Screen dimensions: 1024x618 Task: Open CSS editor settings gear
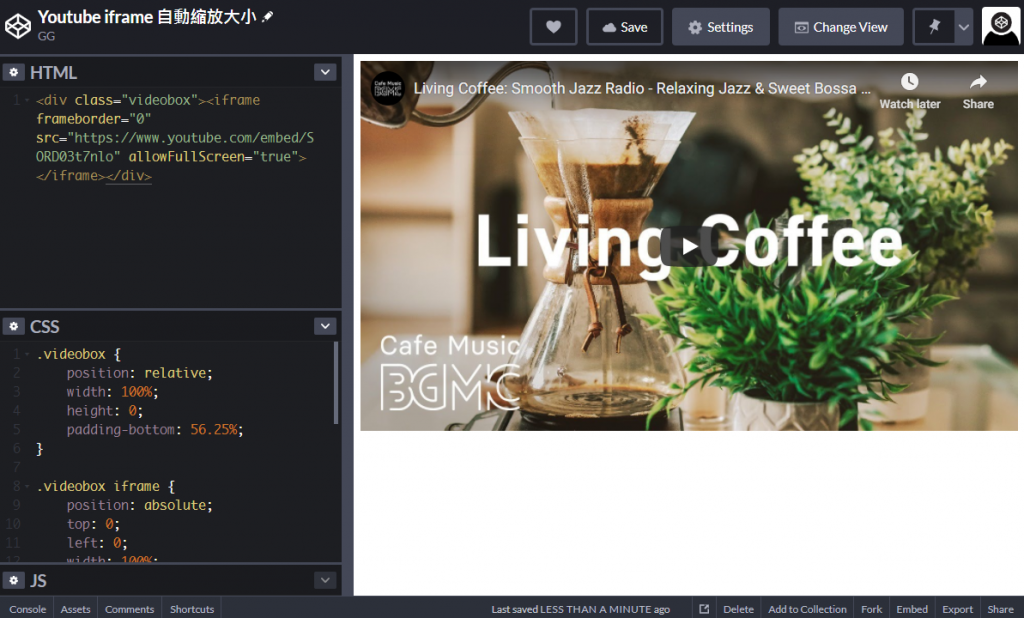pyautogui.click(x=14, y=326)
